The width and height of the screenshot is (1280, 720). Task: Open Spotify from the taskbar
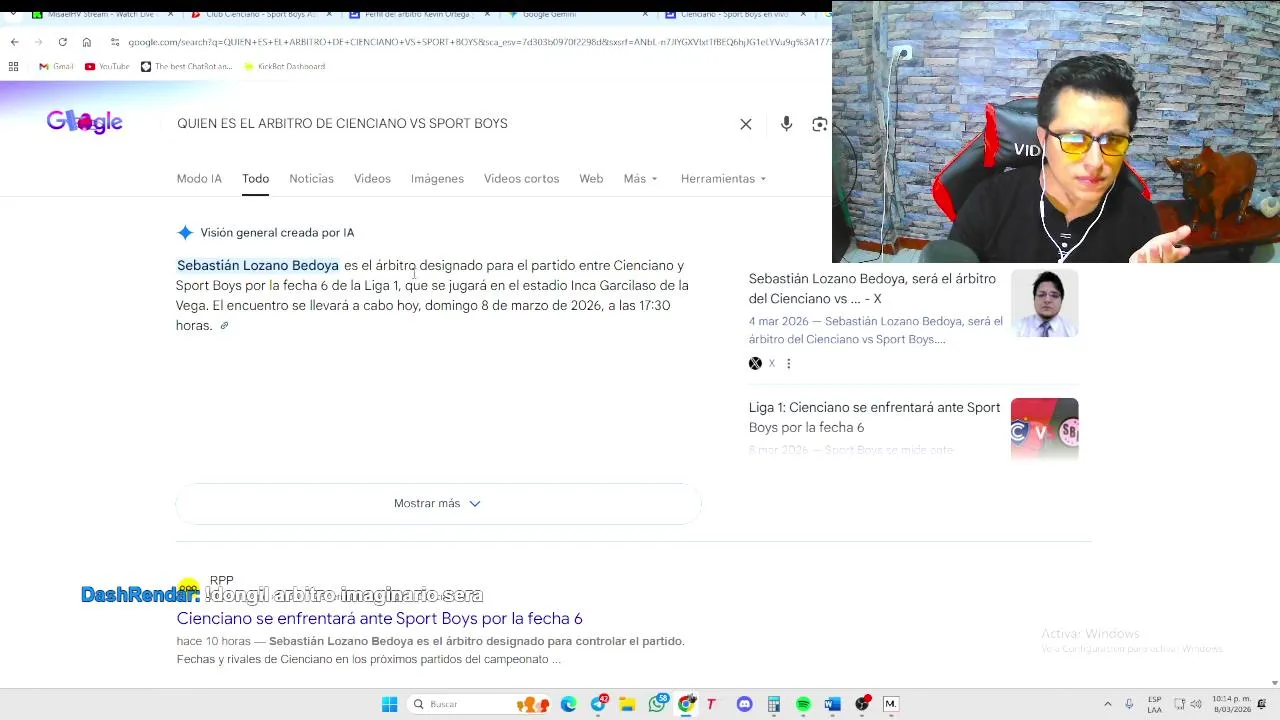click(803, 704)
